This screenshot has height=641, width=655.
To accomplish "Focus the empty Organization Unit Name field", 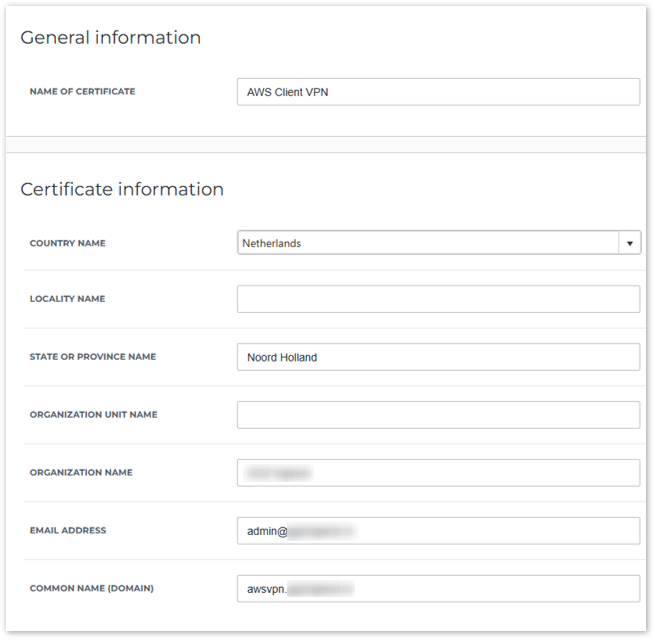I will pyautogui.click(x=438, y=415).
